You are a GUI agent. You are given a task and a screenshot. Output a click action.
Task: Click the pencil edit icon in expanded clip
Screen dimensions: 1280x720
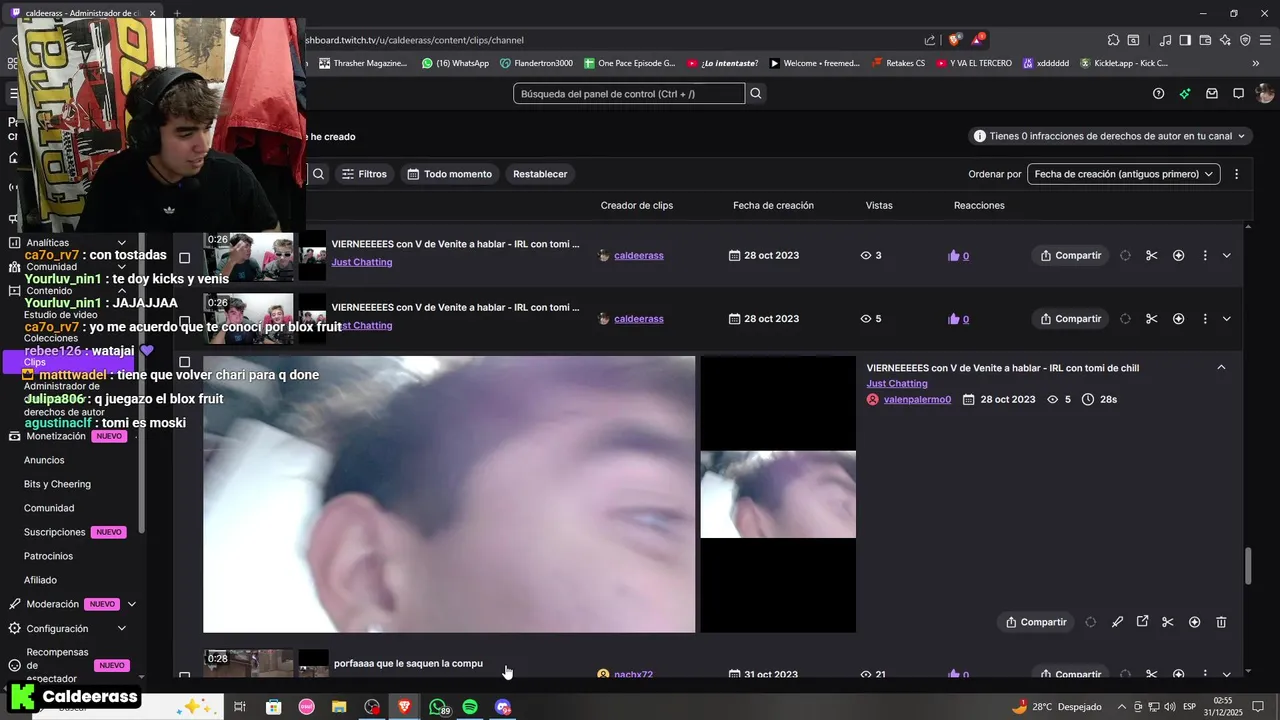point(1117,622)
